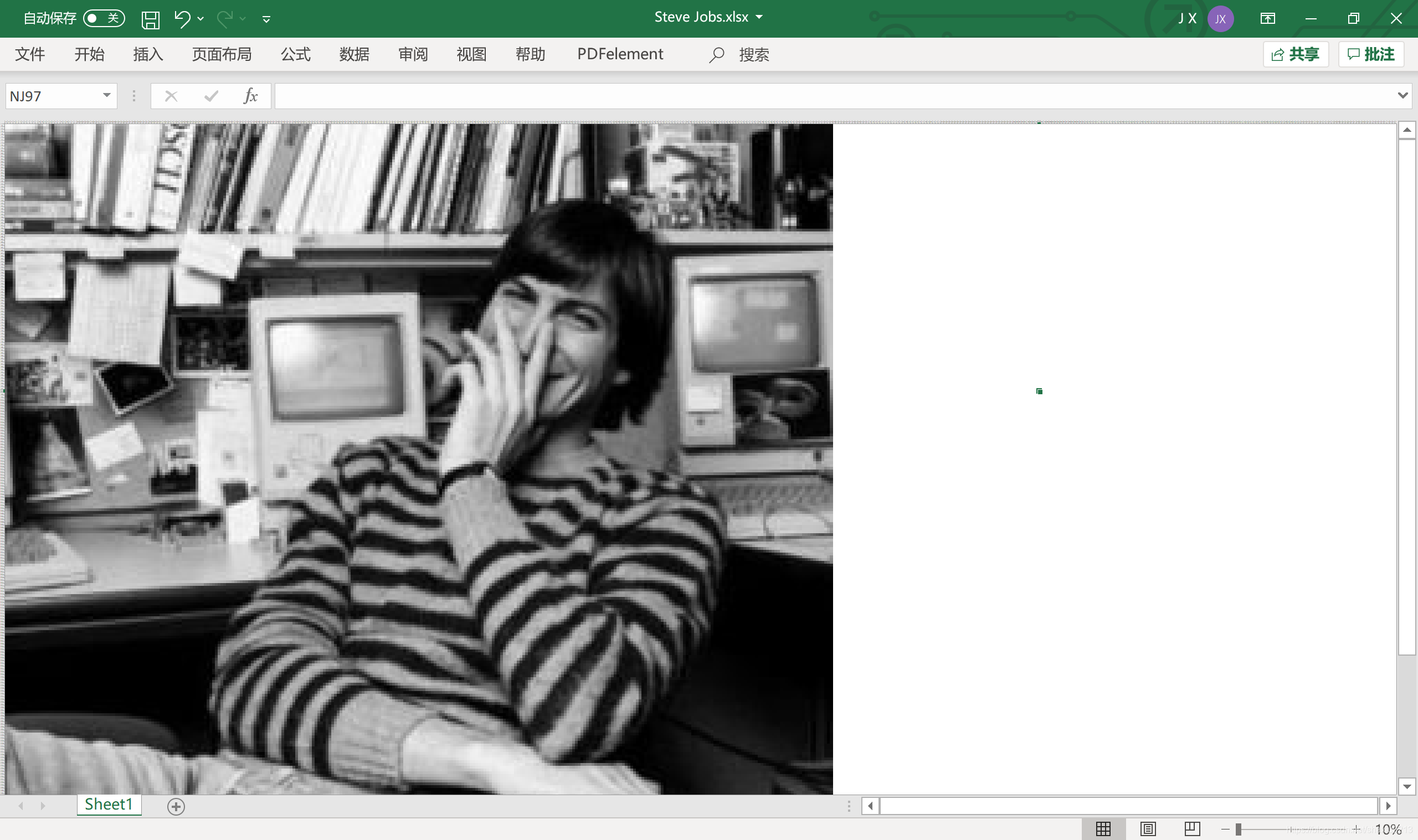The image size is (1418, 840).
Task: Select the Sheet1 worksheet tab
Action: (109, 805)
